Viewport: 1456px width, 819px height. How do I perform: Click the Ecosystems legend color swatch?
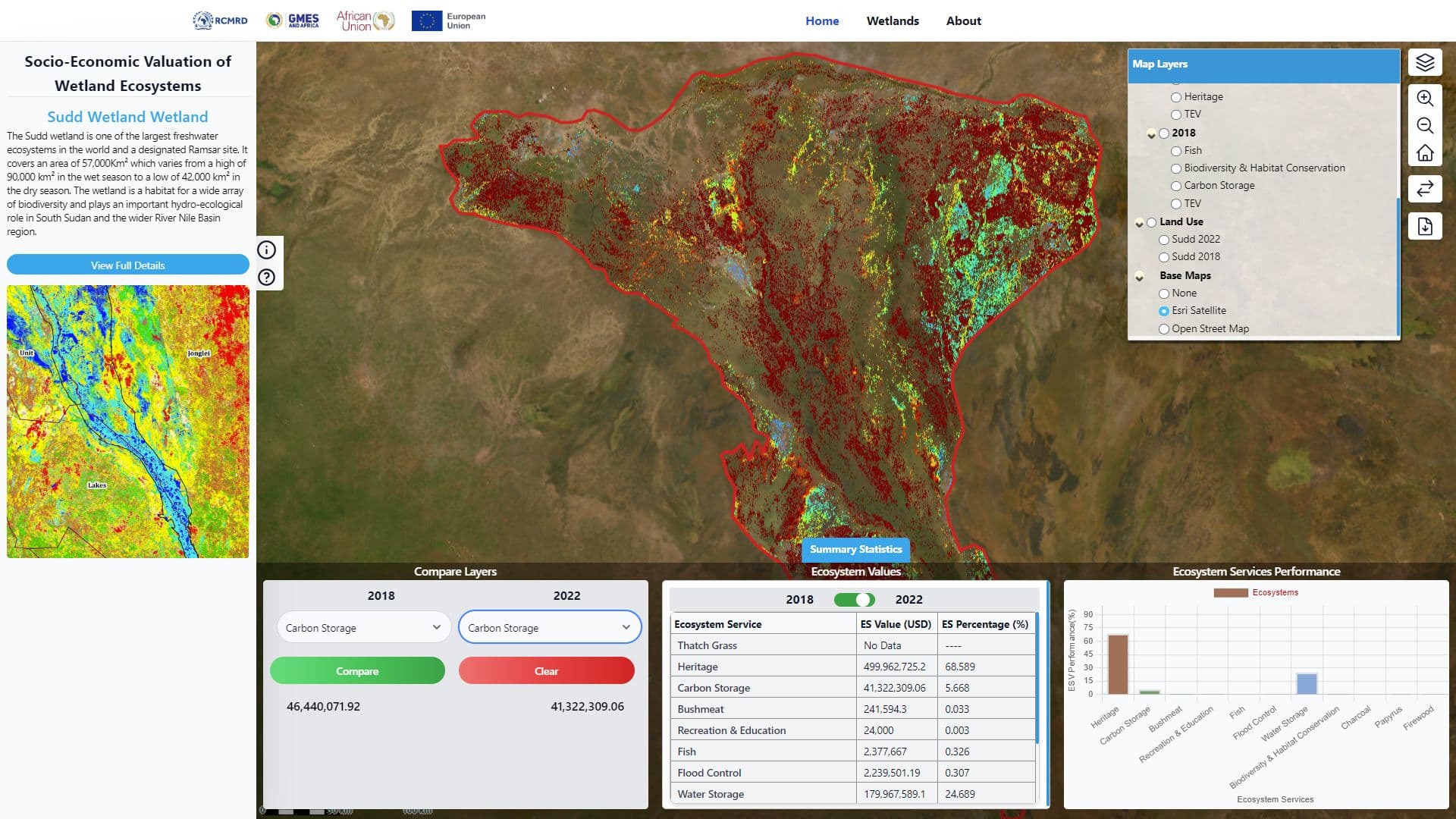(1230, 593)
